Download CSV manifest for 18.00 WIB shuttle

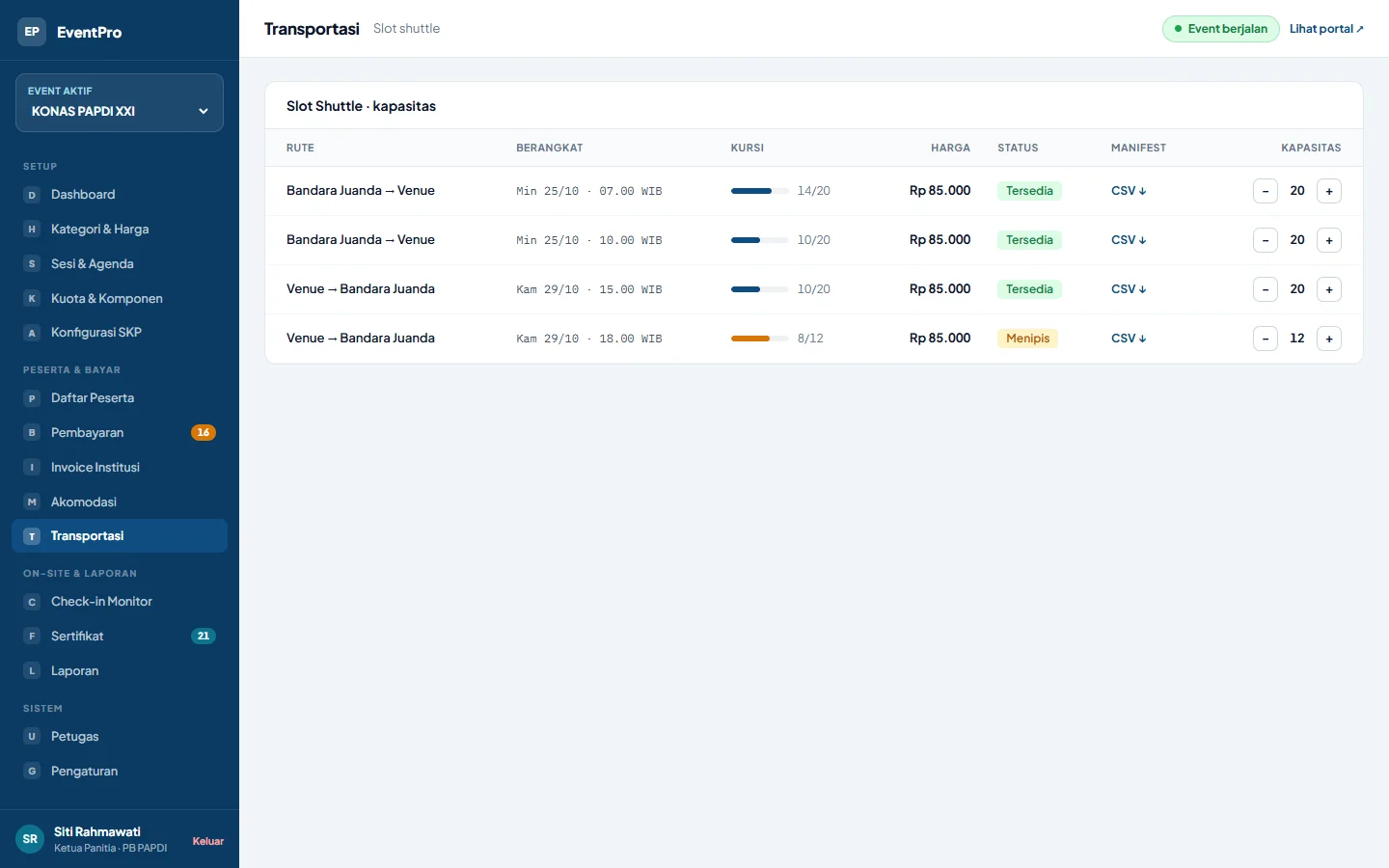point(1129,339)
